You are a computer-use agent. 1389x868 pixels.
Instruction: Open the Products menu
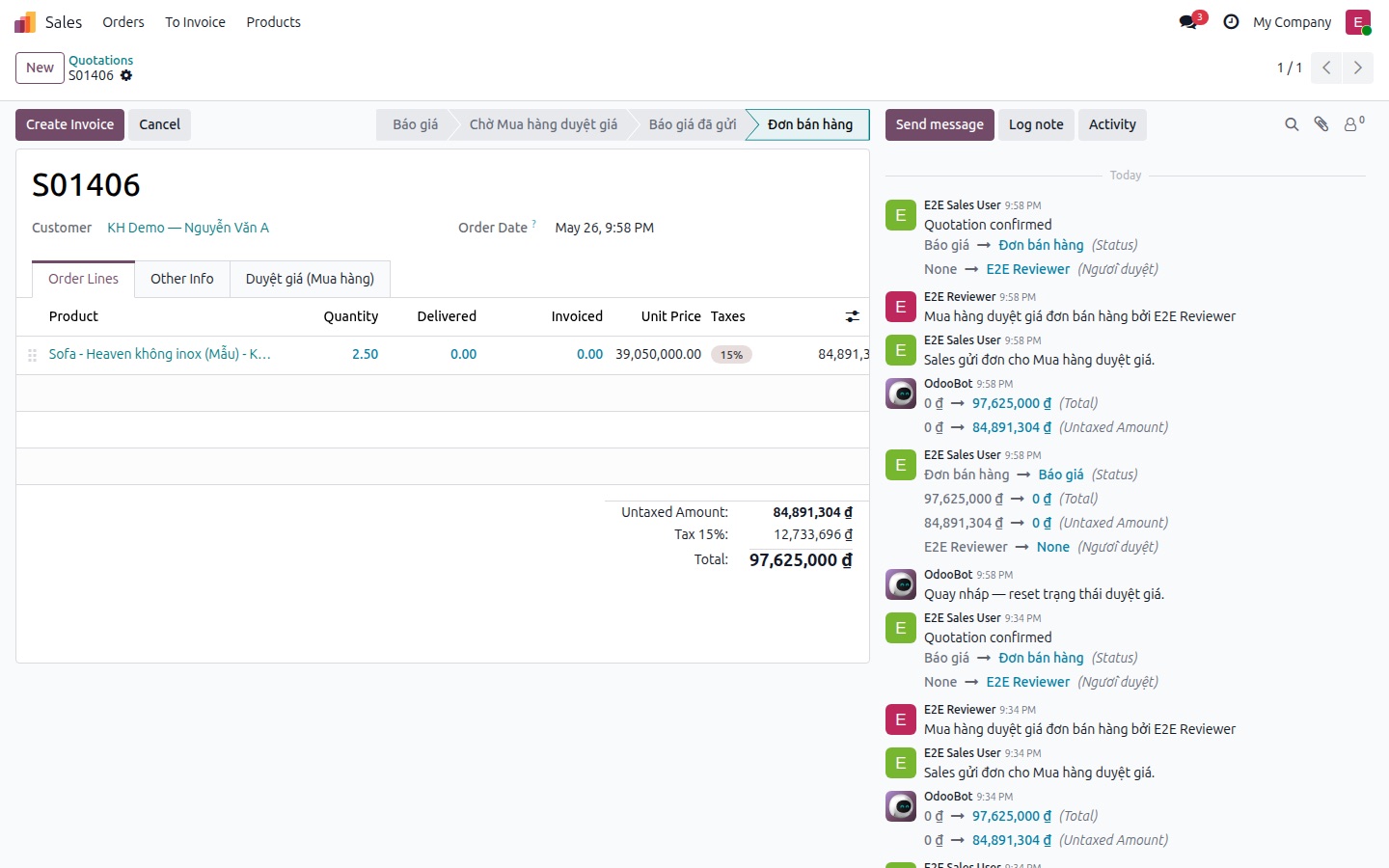pyautogui.click(x=273, y=22)
